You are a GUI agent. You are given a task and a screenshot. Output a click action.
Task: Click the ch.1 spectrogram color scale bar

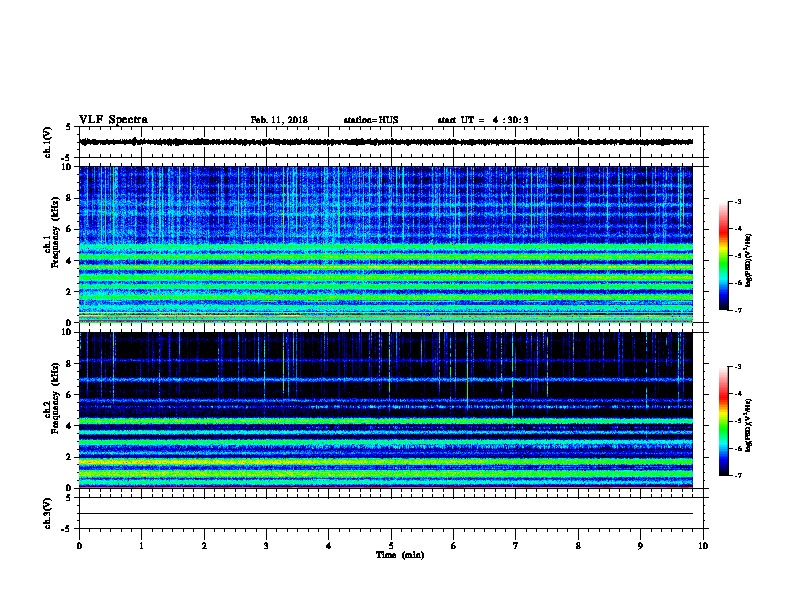723,256
